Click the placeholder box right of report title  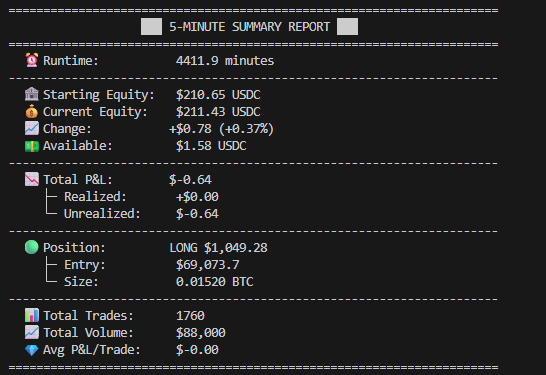(347, 26)
